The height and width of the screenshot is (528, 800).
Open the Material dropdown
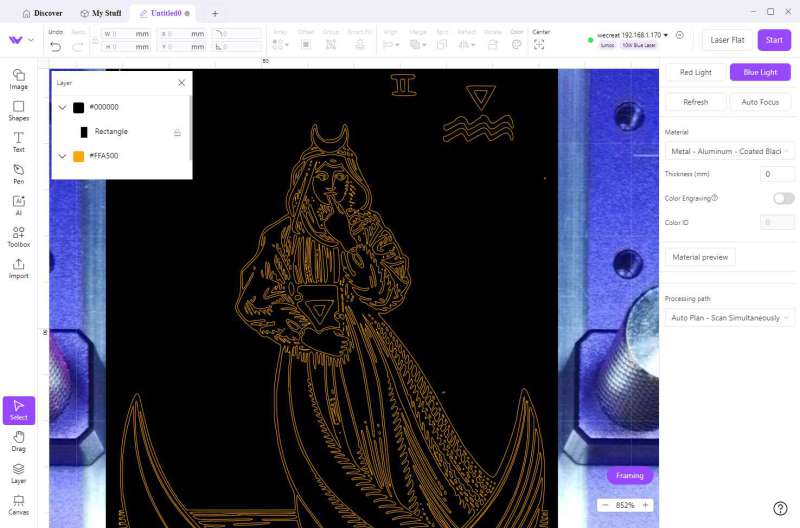coord(730,152)
